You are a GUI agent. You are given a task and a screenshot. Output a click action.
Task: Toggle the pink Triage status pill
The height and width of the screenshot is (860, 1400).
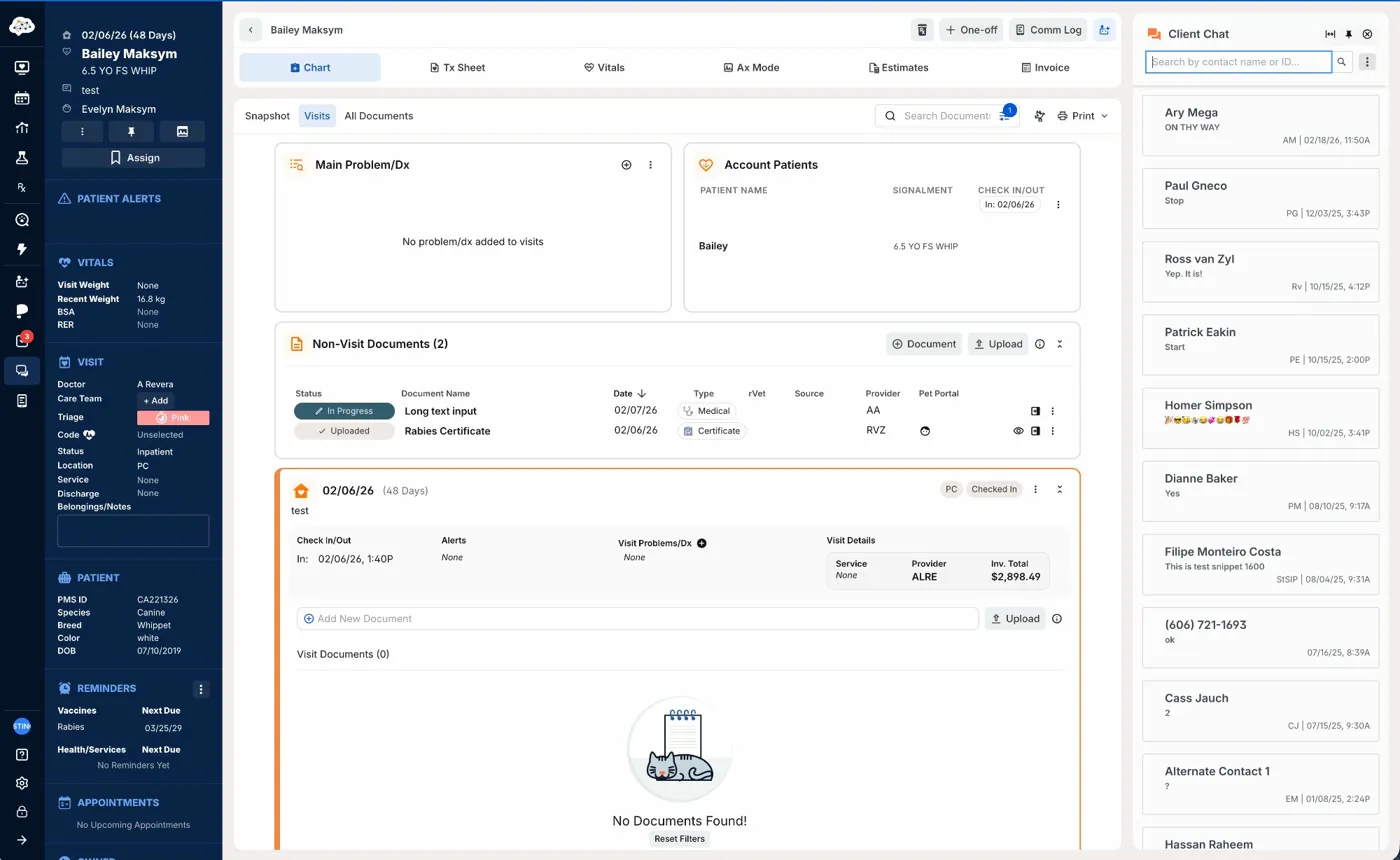coord(173,418)
